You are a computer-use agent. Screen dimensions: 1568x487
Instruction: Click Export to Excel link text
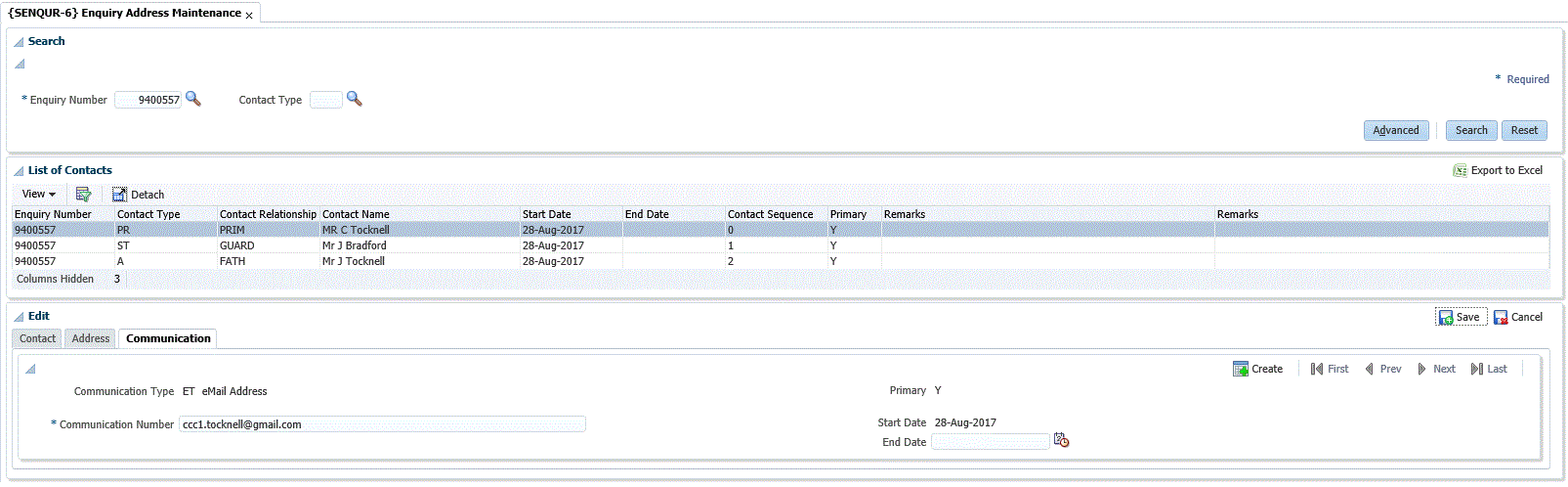pyautogui.click(x=1506, y=170)
